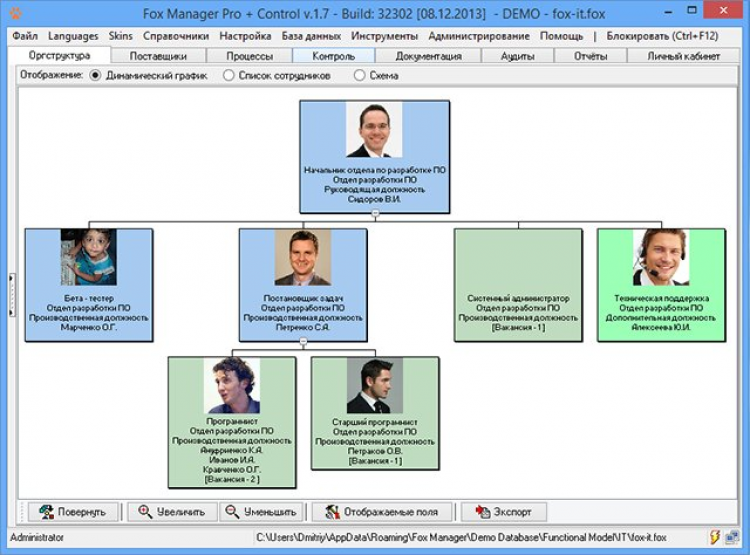
Task: Click Блокировать (Ctrl+F12) in the menu bar
Action: click(x=662, y=36)
